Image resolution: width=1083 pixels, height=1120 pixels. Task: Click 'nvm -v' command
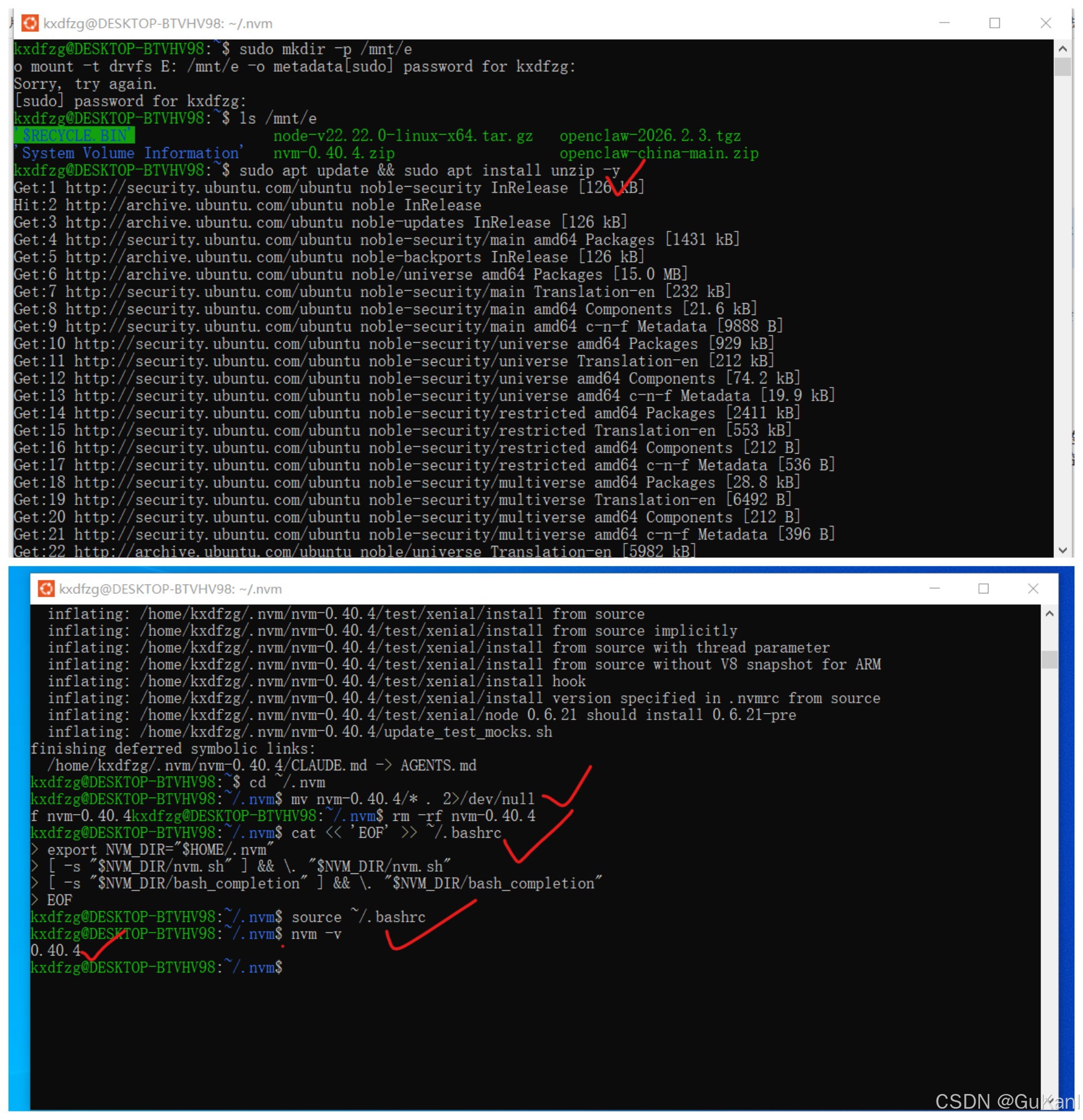point(317,934)
